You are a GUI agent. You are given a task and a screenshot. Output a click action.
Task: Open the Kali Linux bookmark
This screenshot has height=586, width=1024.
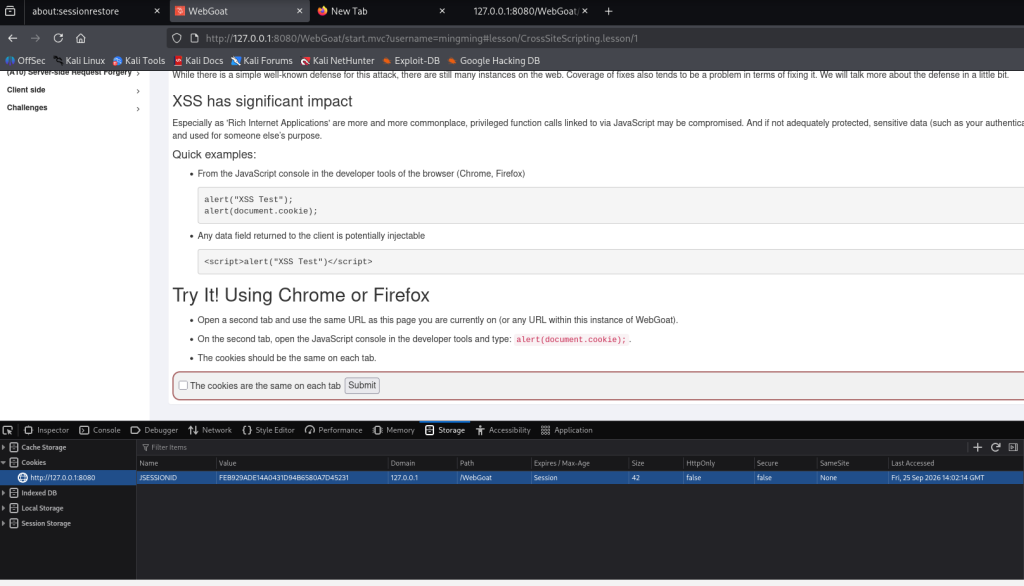79,61
